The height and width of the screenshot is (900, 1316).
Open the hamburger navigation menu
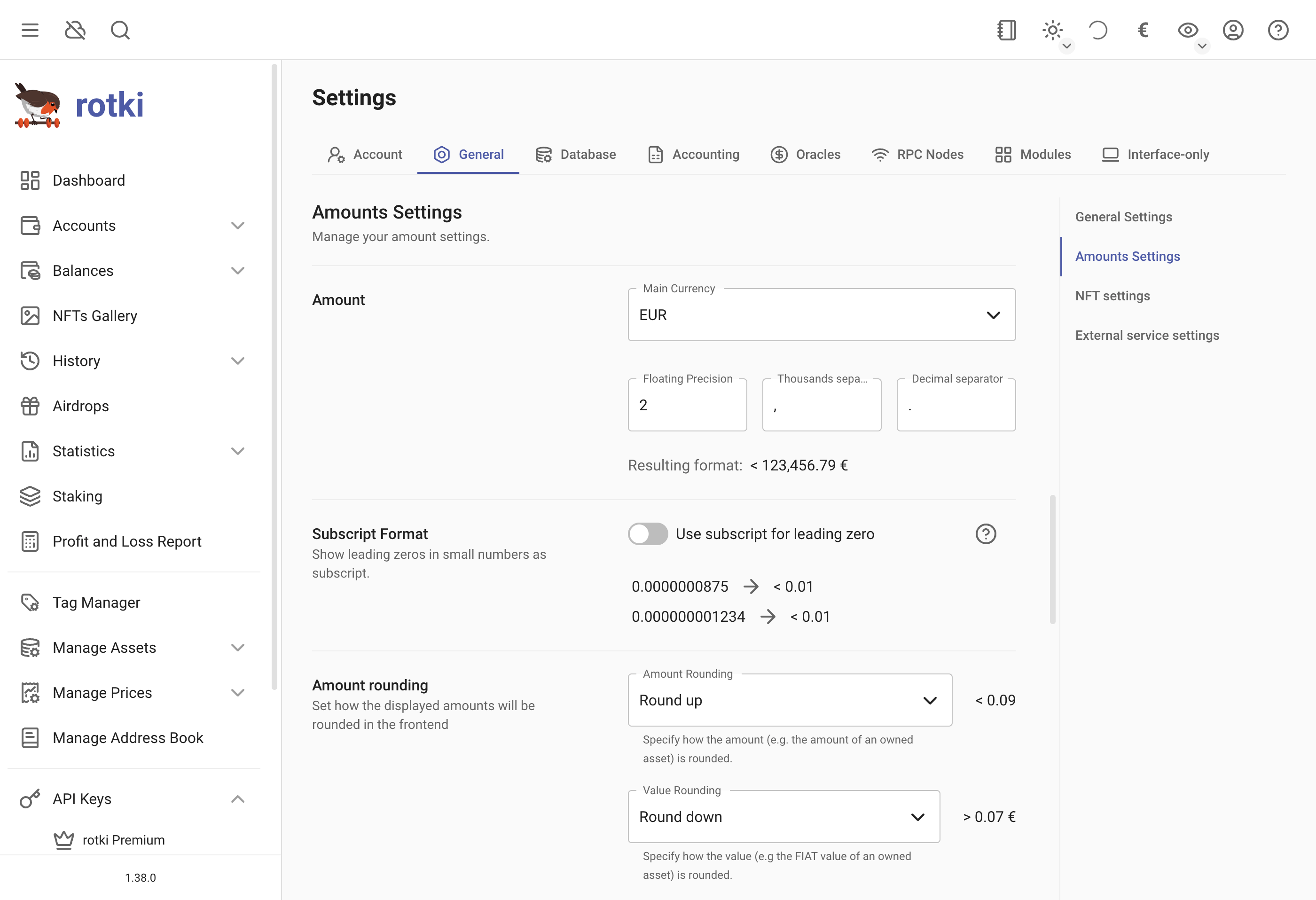point(30,30)
